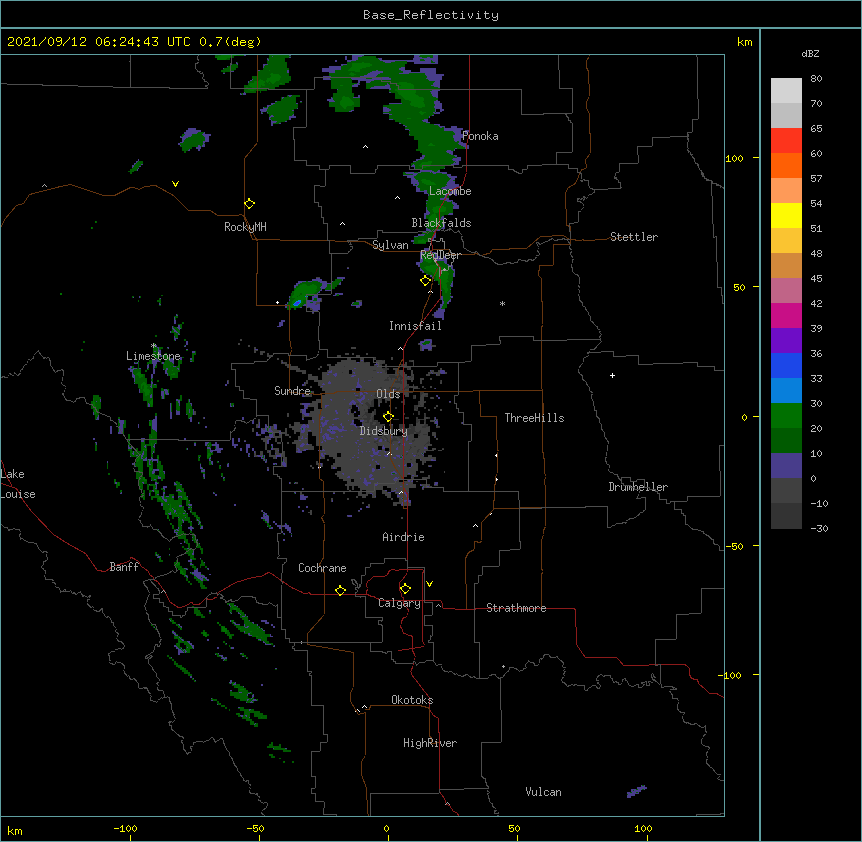
Task: Click the Lake Louise label
Action: tap(18, 484)
